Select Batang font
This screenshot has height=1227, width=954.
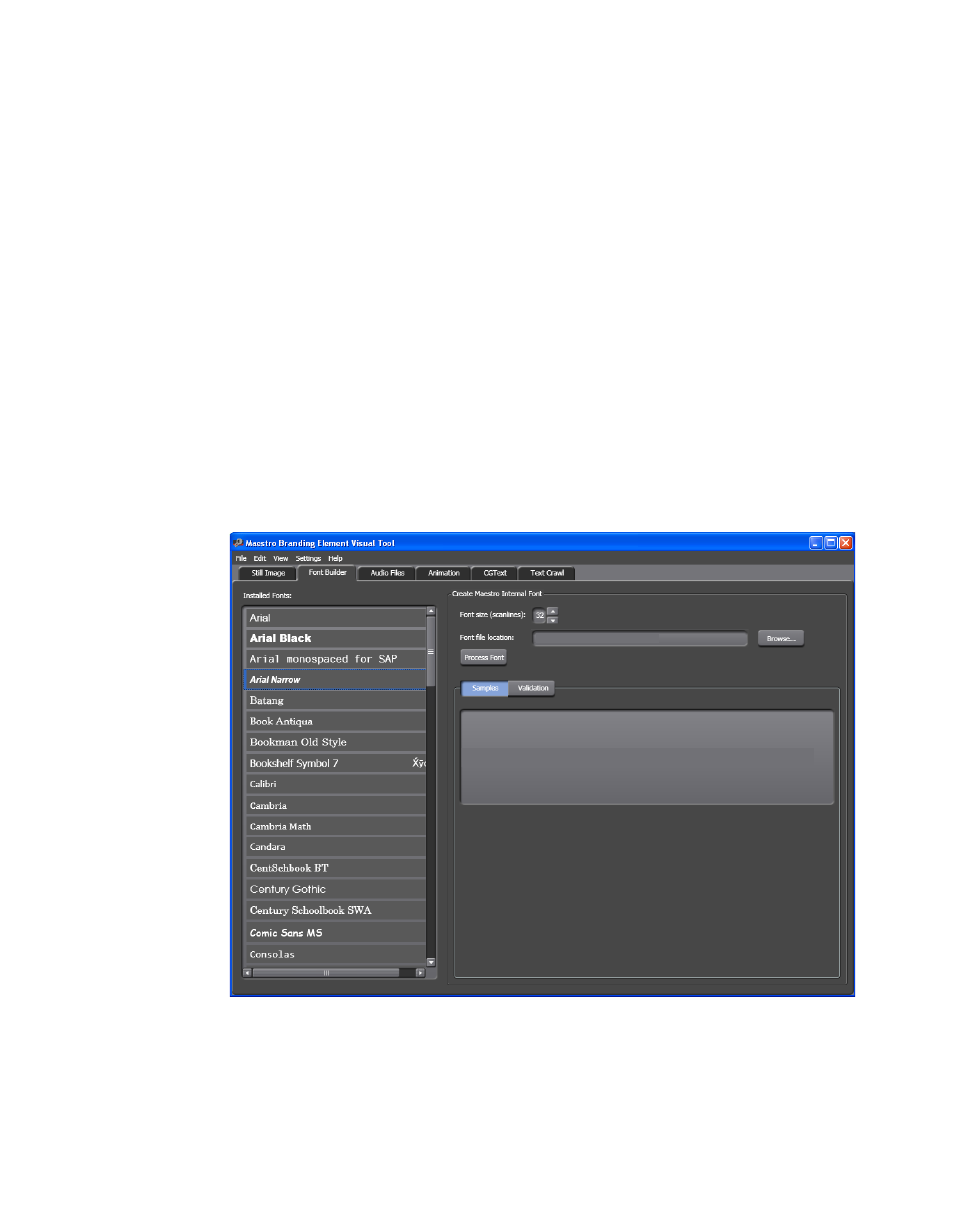pos(335,701)
